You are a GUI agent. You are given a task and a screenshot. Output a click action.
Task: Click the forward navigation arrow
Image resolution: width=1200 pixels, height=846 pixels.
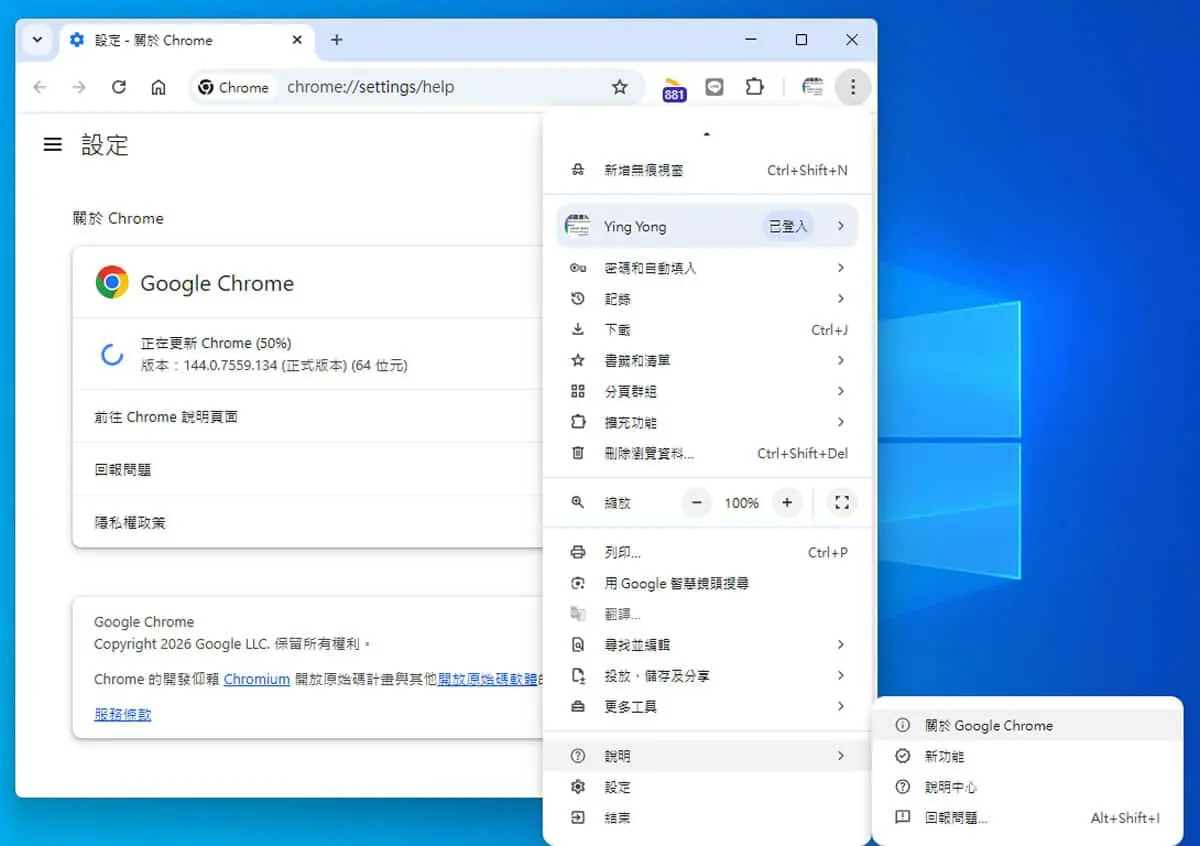pyautogui.click(x=79, y=87)
